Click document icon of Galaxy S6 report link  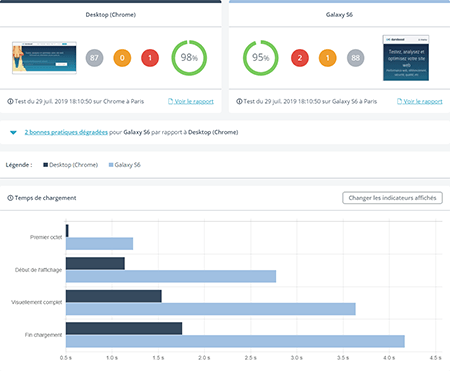click(399, 101)
